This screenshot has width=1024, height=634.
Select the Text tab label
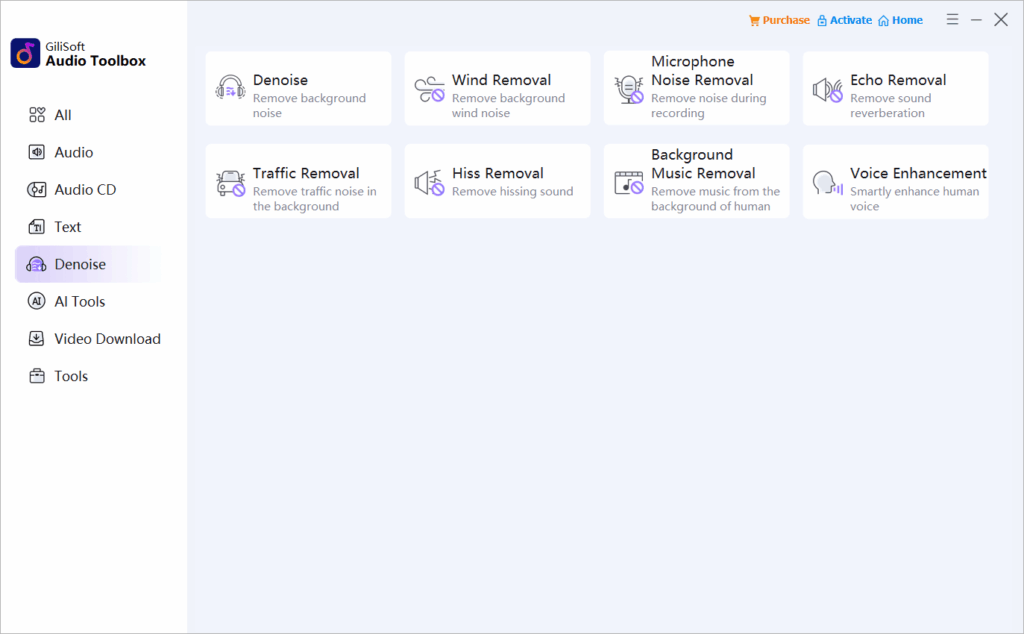67,227
